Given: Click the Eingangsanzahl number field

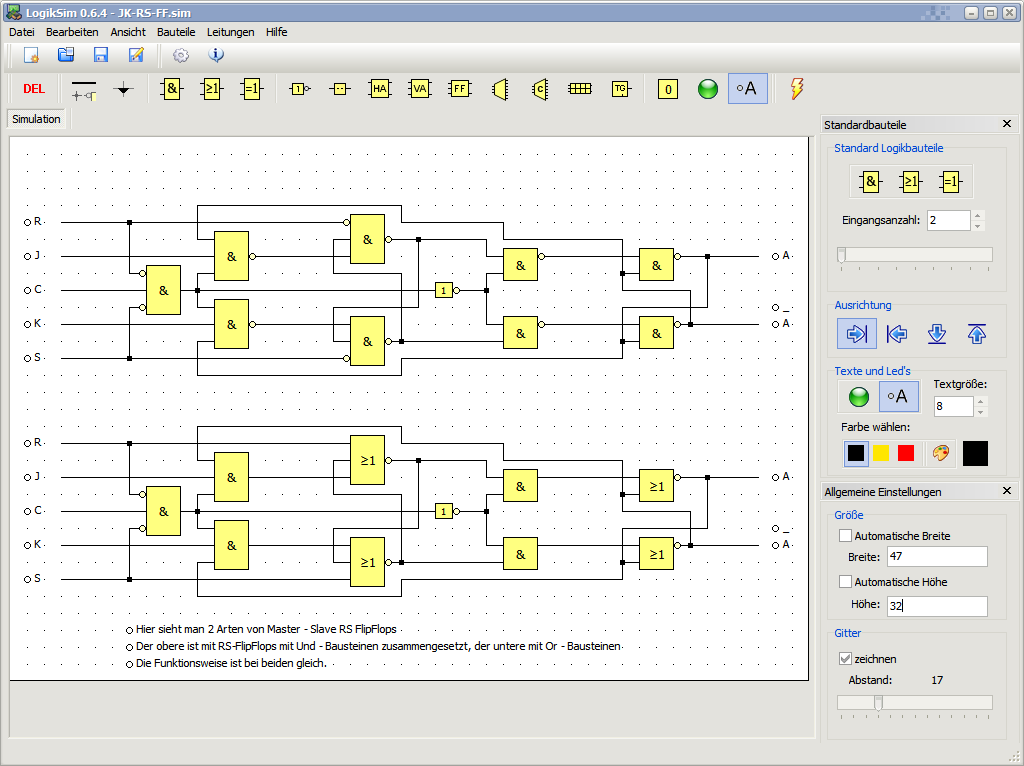Looking at the screenshot, I should click(x=948, y=220).
